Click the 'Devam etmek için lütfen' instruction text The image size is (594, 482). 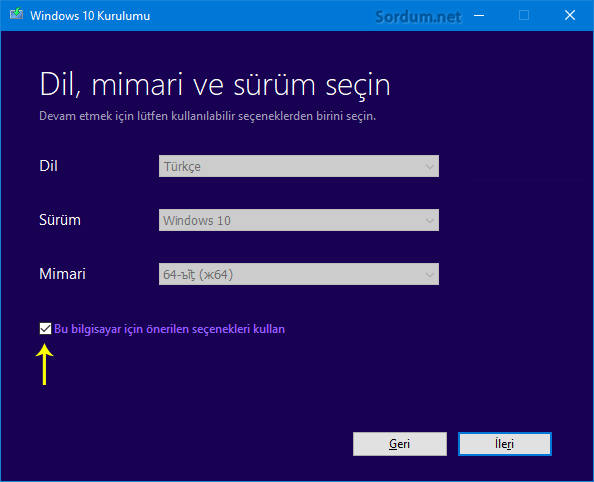point(208,116)
